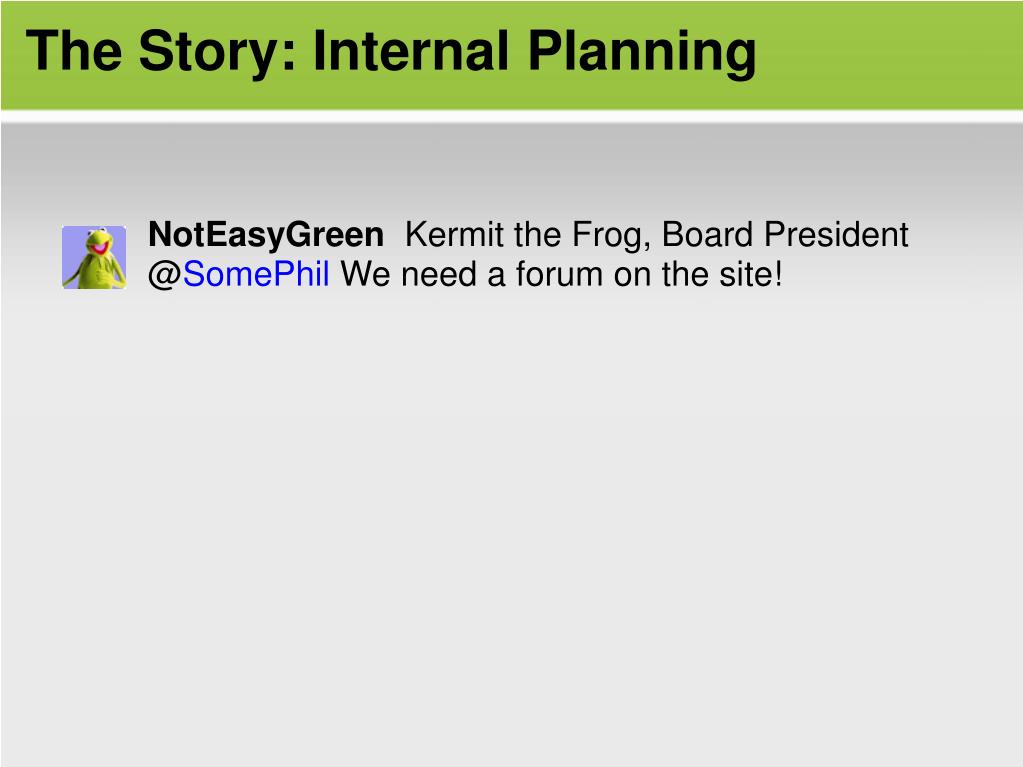
Task: Click the word "Story:" in the heading
Action: click(217, 53)
